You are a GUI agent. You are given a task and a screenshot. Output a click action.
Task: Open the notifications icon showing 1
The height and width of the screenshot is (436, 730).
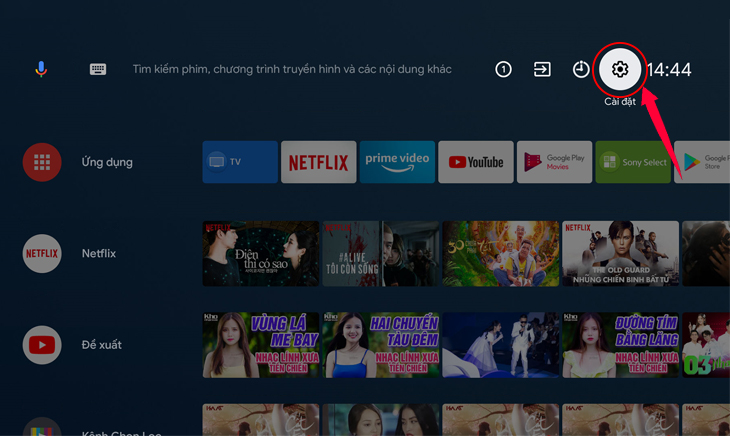tap(503, 69)
